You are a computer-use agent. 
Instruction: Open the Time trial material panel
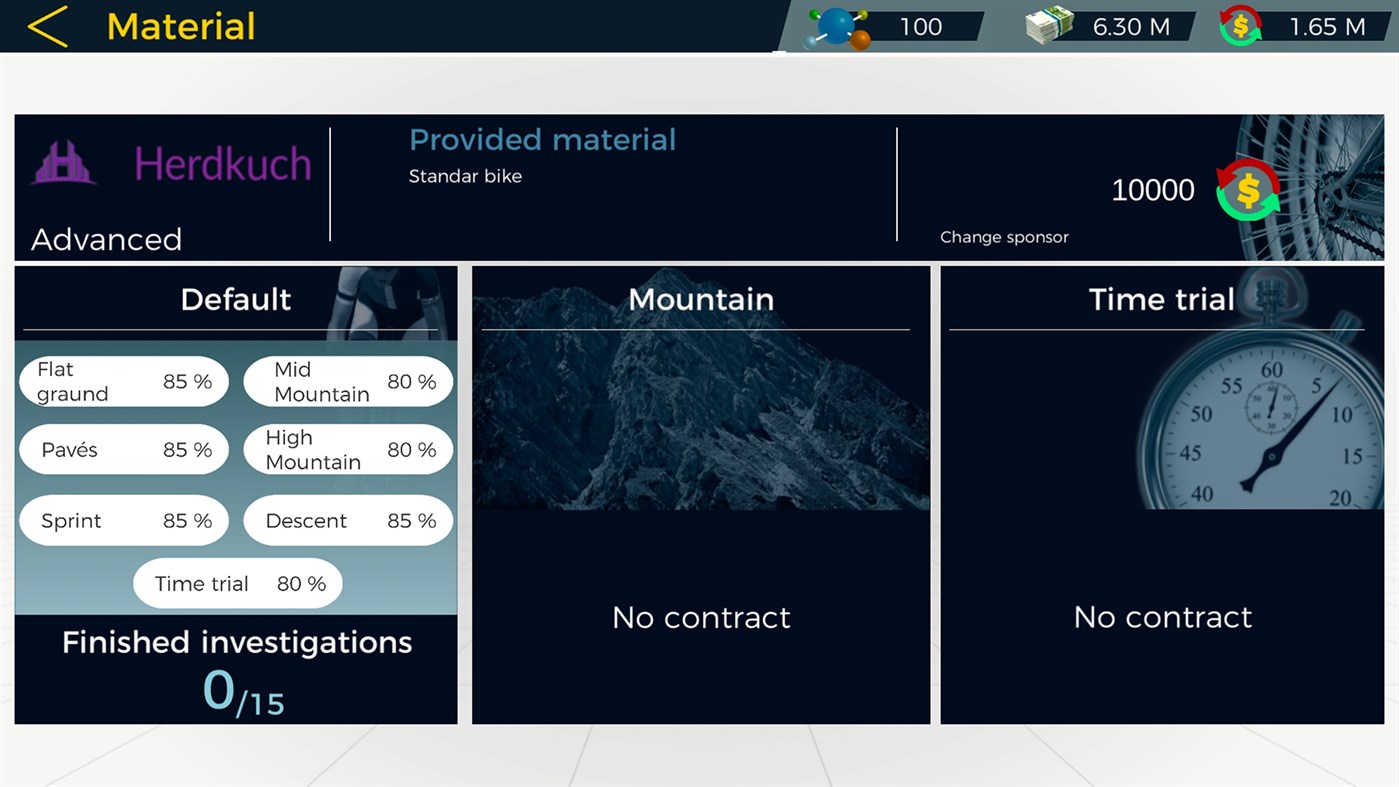1162,495
